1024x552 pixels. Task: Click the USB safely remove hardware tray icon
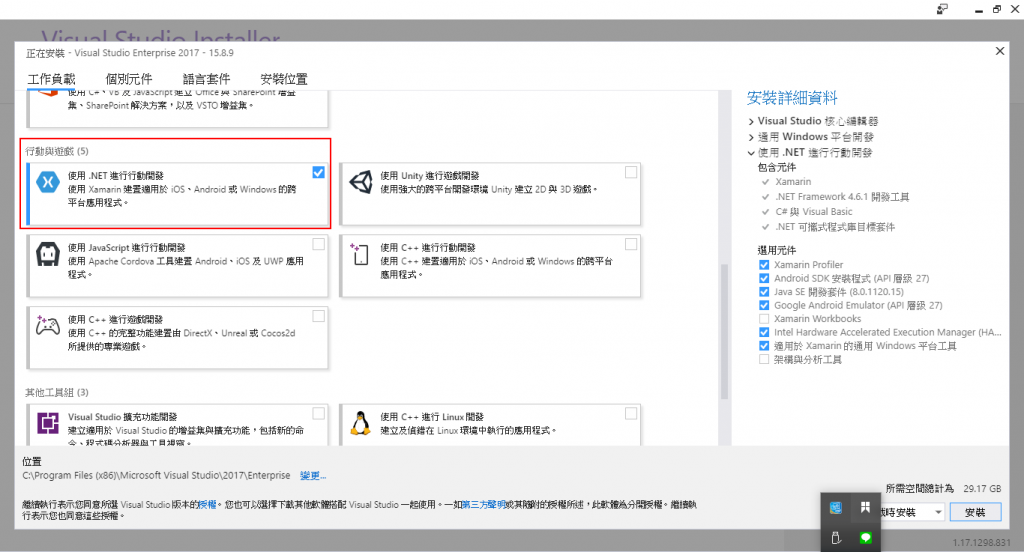click(x=835, y=538)
